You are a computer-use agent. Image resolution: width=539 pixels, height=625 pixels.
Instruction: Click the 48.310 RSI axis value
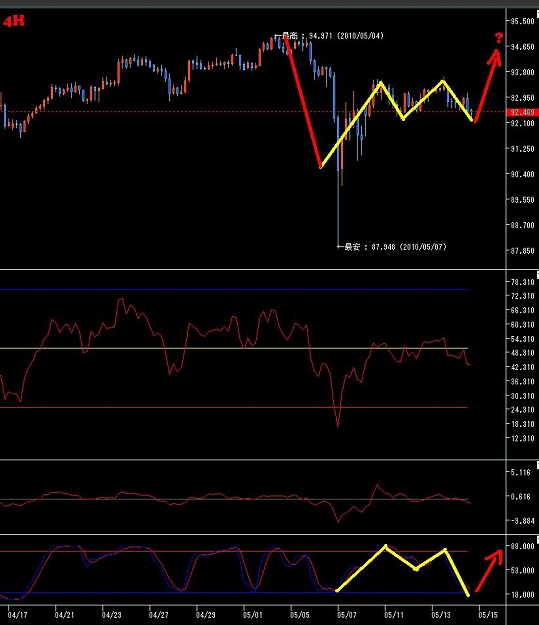coord(522,353)
